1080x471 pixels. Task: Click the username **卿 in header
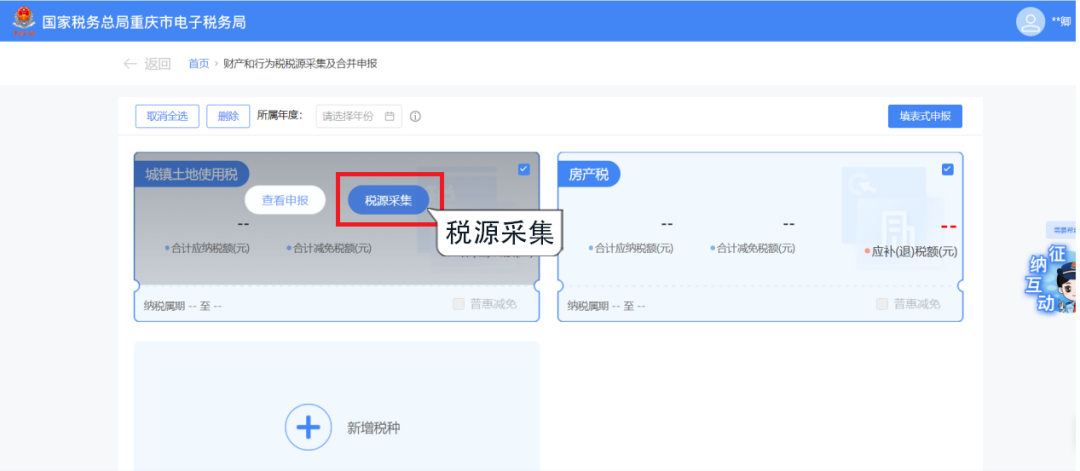(x=1061, y=22)
